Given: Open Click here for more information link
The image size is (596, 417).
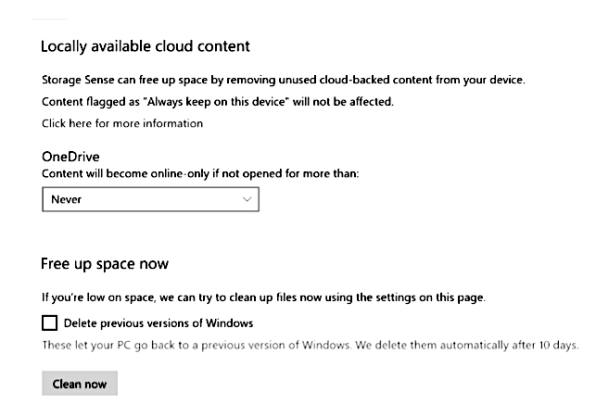Looking at the screenshot, I should point(122,123).
